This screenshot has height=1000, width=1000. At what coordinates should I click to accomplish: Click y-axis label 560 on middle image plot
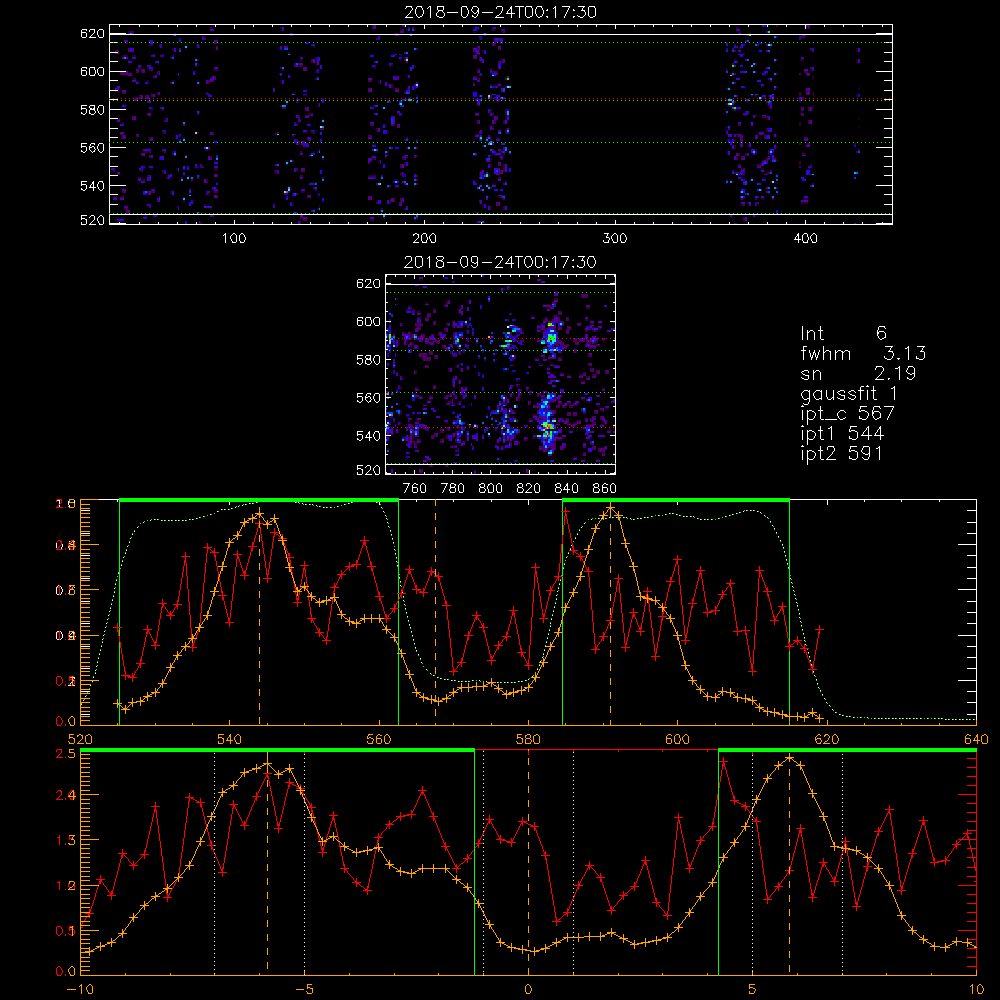[369, 397]
